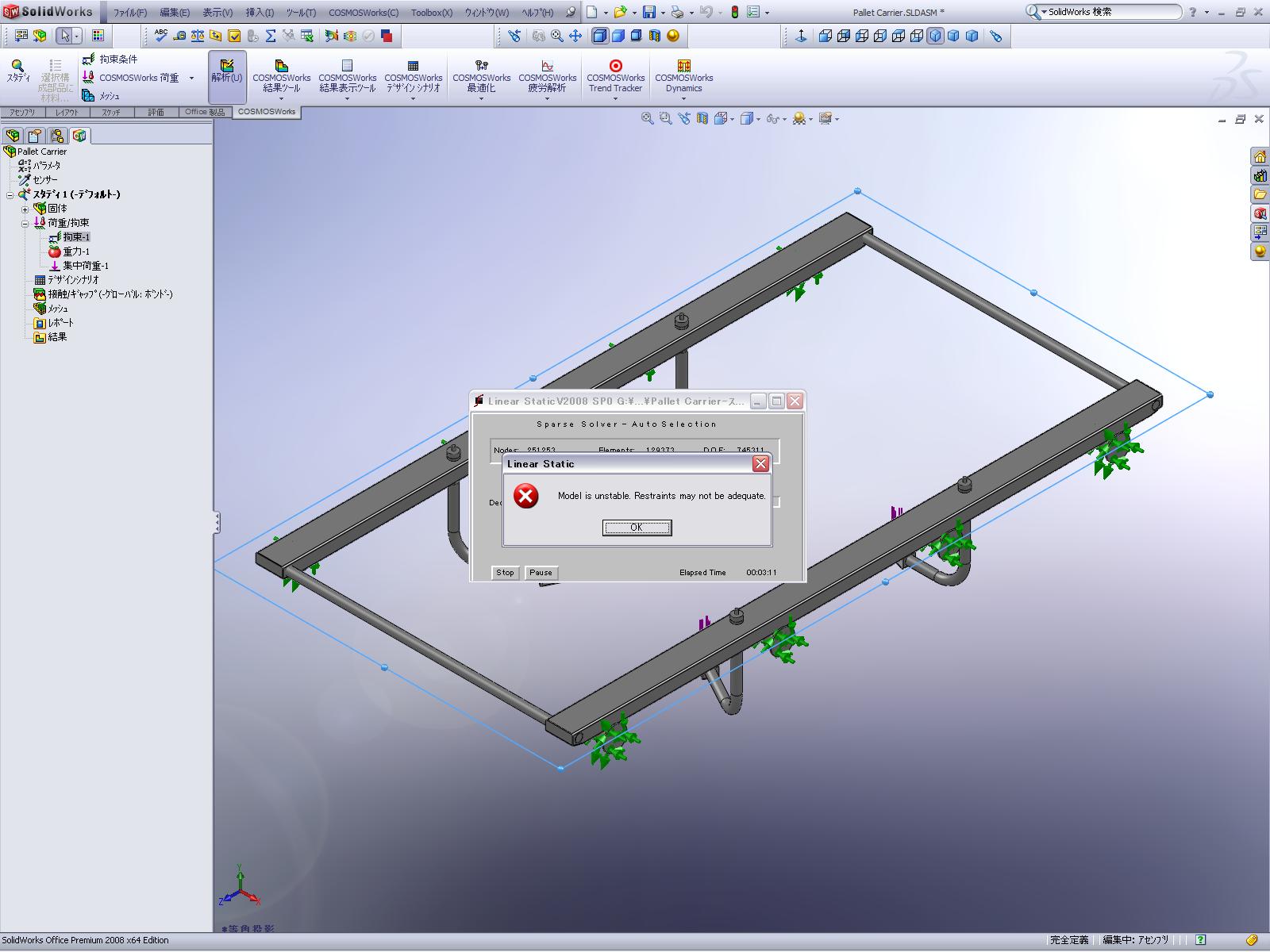Toggle shadows in shaded mode
The width and height of the screenshot is (1270, 952).
(637, 36)
